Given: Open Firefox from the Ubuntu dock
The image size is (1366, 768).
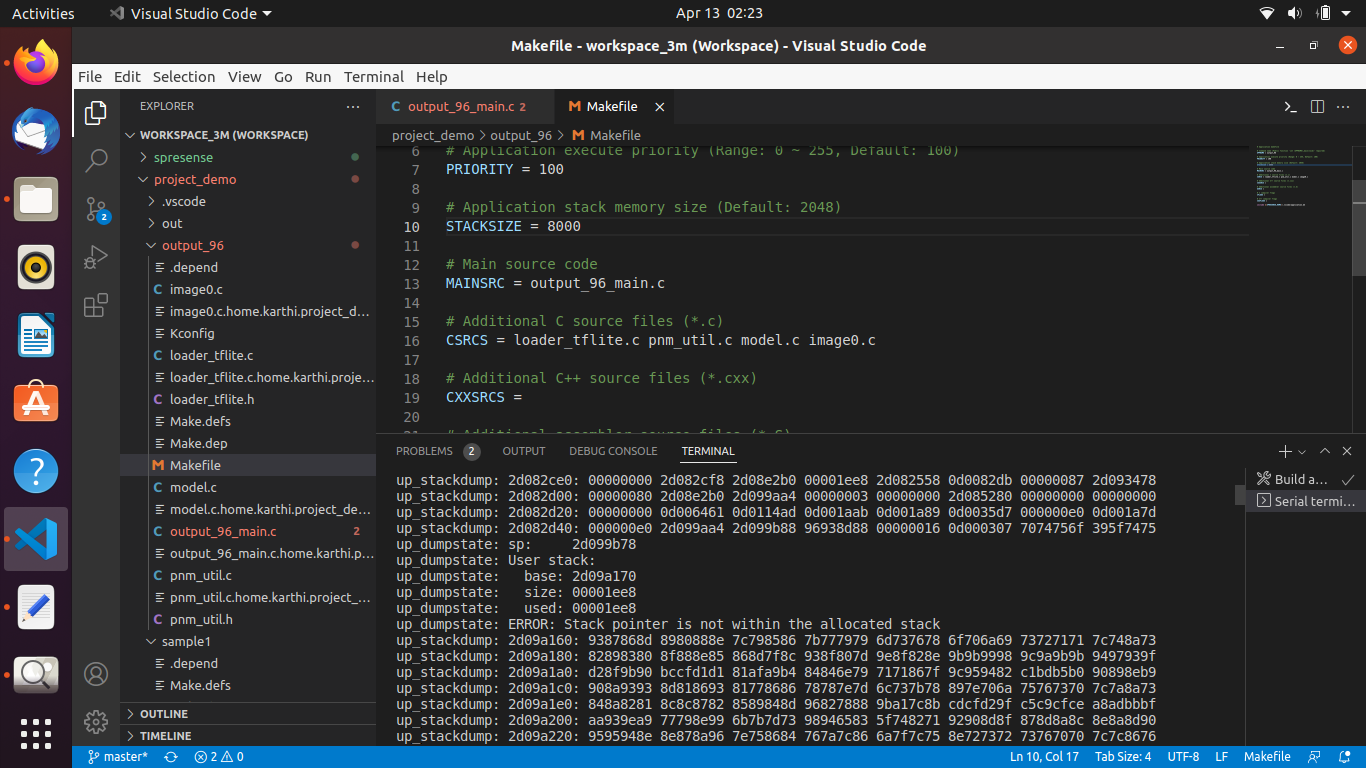Looking at the screenshot, I should [x=36, y=63].
